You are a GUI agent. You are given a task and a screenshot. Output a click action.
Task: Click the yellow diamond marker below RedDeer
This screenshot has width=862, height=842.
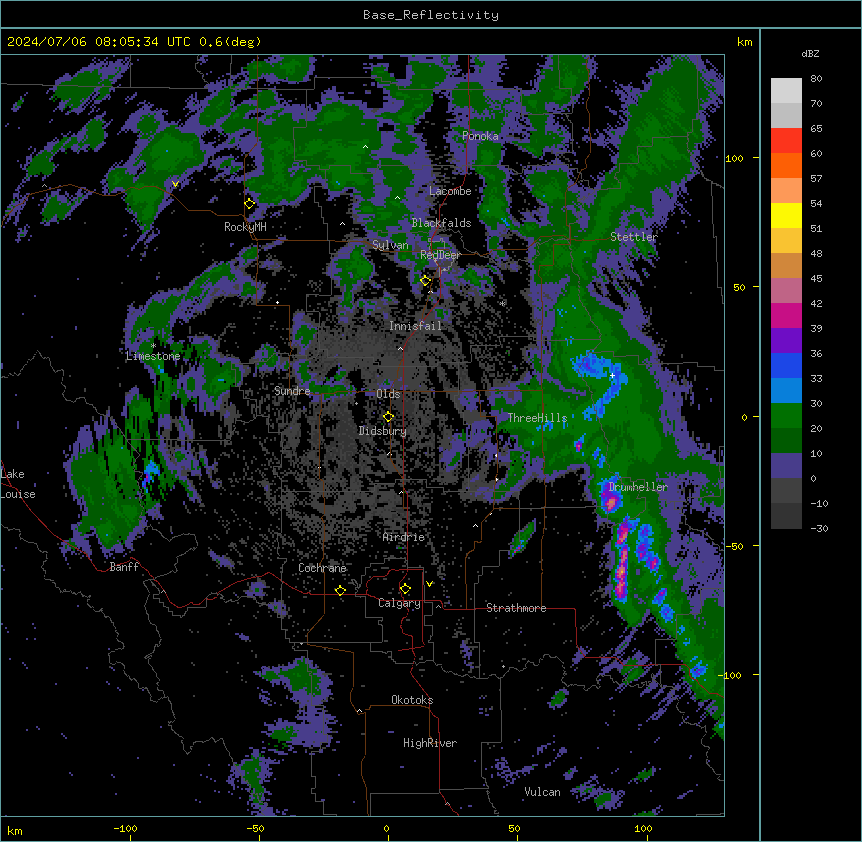(x=426, y=281)
